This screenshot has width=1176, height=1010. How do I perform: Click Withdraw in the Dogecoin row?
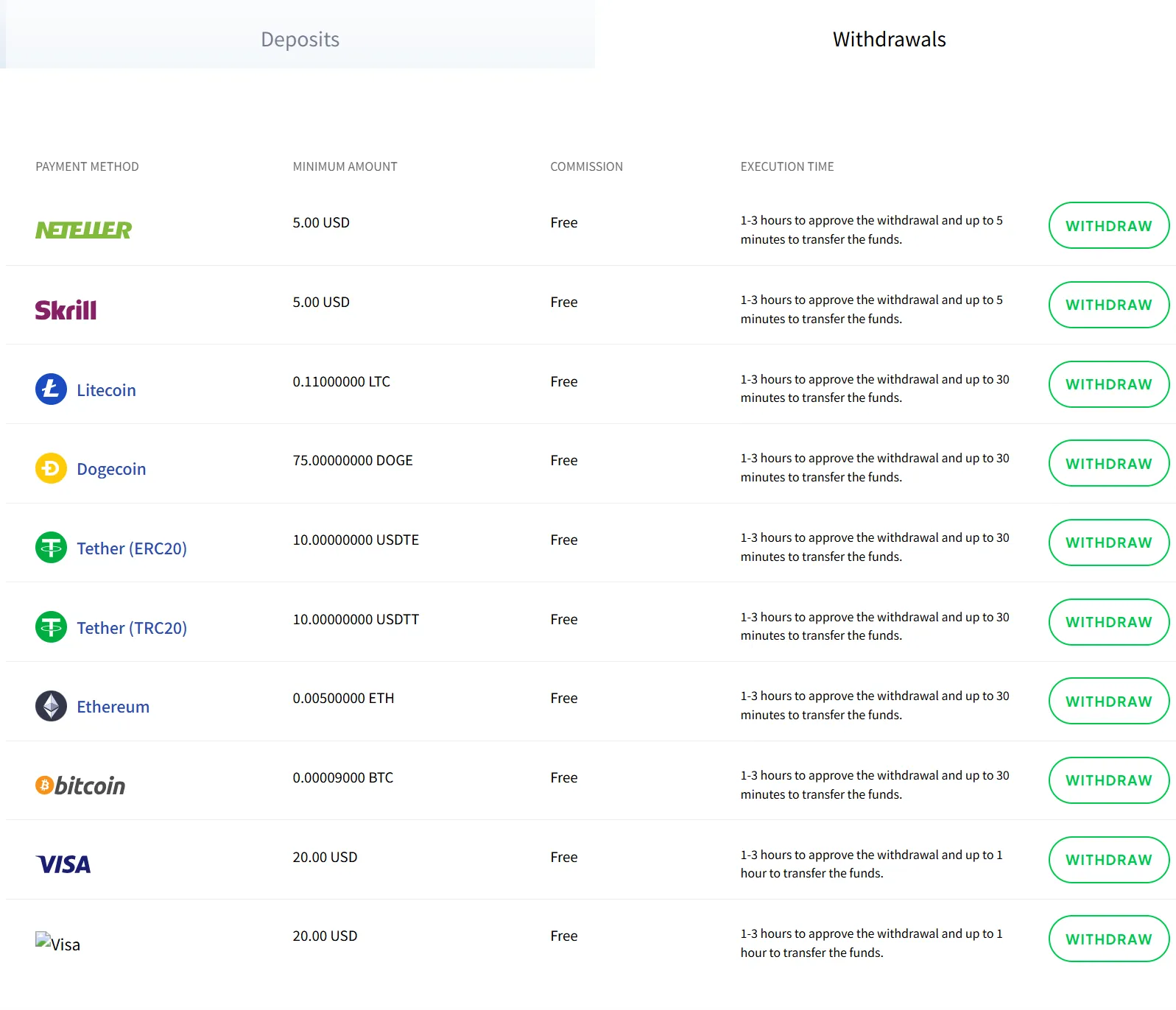point(1108,463)
